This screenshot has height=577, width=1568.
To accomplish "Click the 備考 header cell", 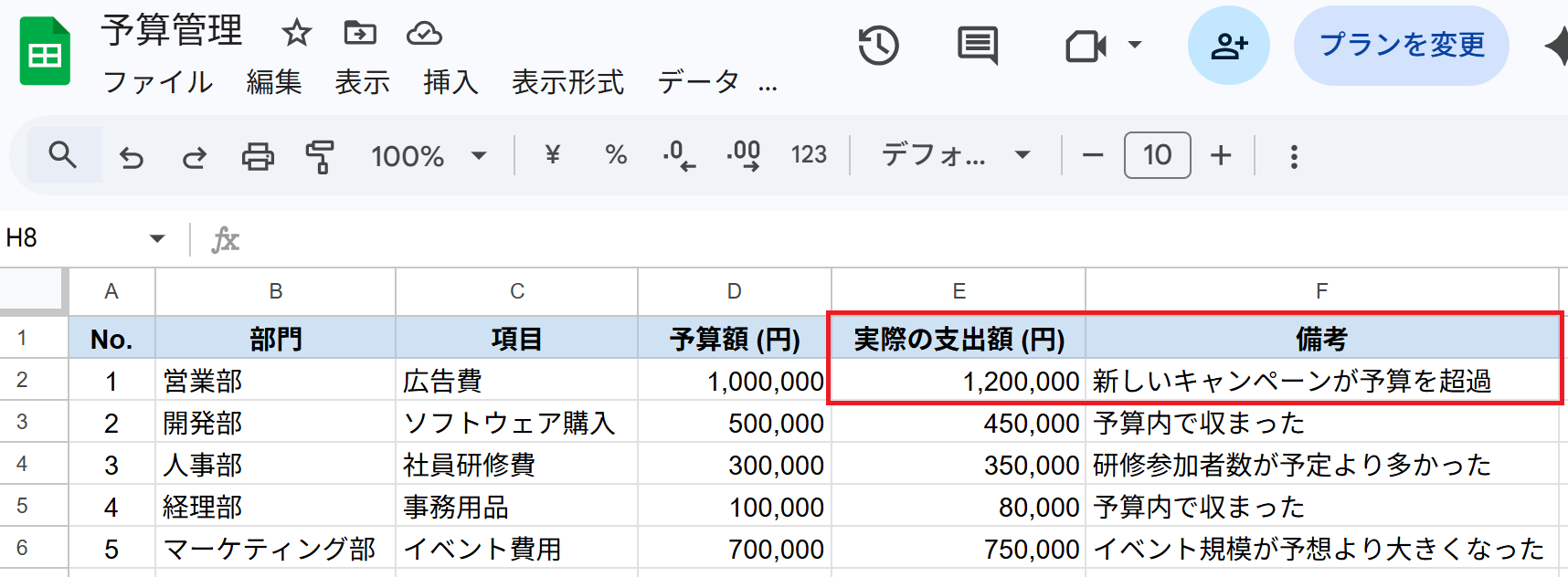I will click(1322, 339).
